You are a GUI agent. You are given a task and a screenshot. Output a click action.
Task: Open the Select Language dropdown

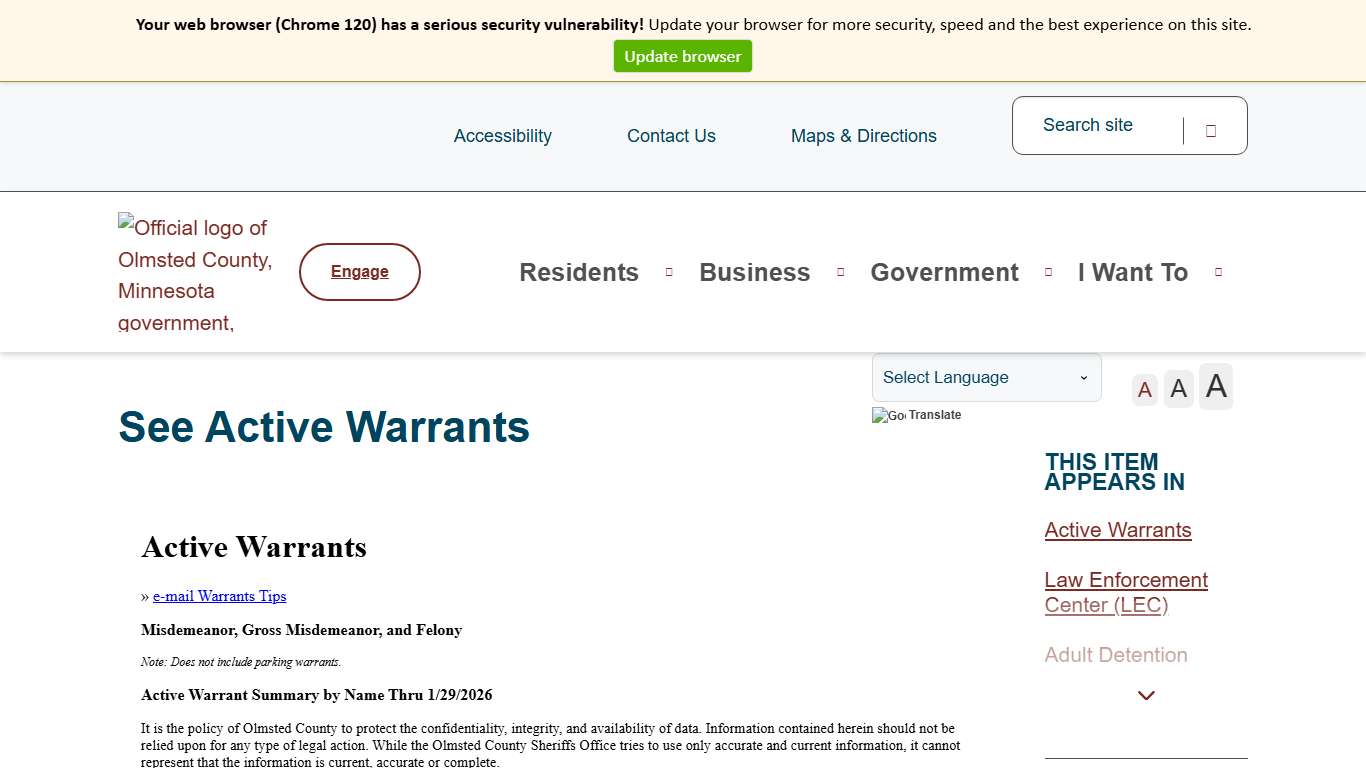(x=986, y=377)
